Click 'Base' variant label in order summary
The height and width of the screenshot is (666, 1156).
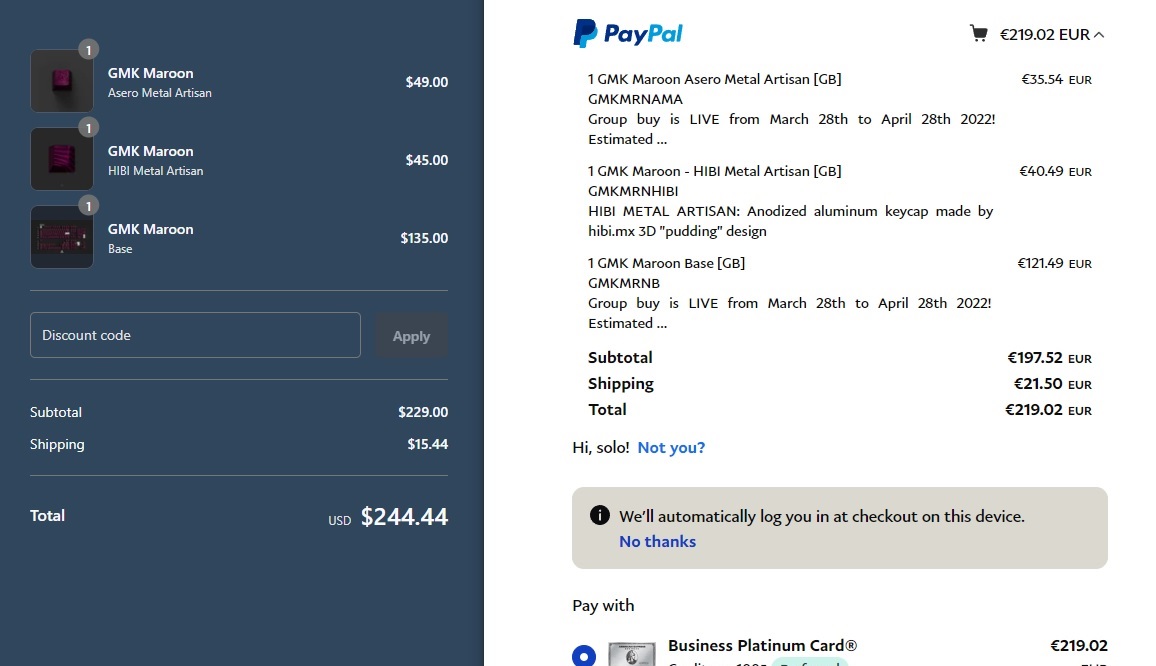(x=120, y=249)
